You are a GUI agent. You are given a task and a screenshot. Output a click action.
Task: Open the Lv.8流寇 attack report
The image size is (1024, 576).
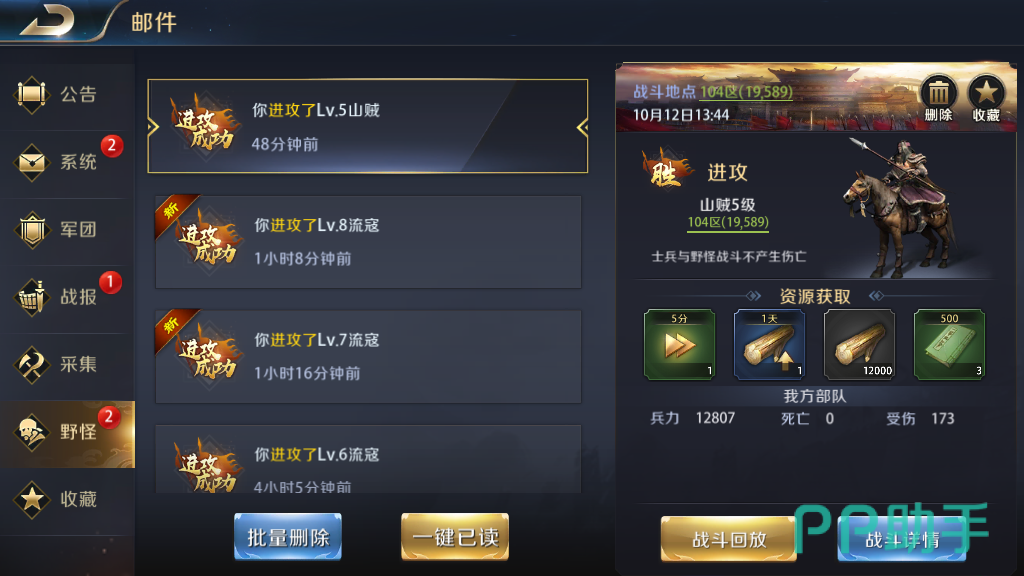[368, 242]
